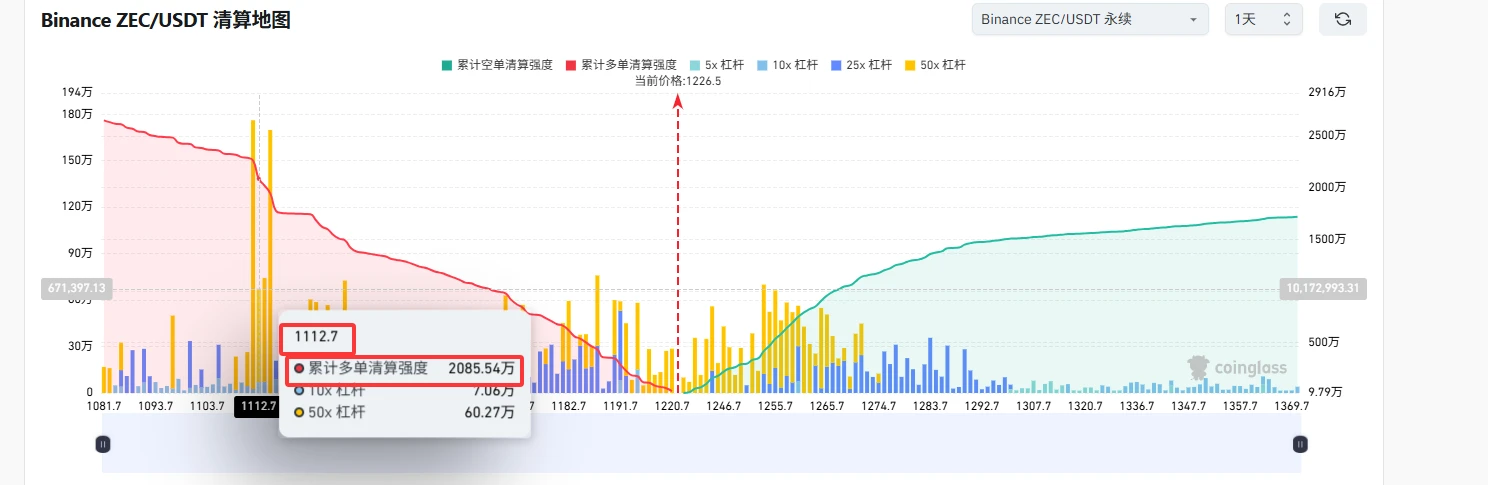
Task: Toggle the 10x 杠杆 legend series
Action: tap(788, 65)
